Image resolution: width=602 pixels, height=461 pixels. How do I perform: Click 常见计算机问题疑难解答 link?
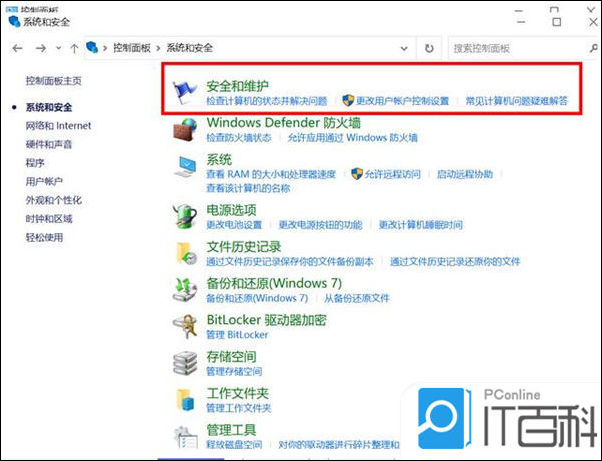(x=516, y=101)
